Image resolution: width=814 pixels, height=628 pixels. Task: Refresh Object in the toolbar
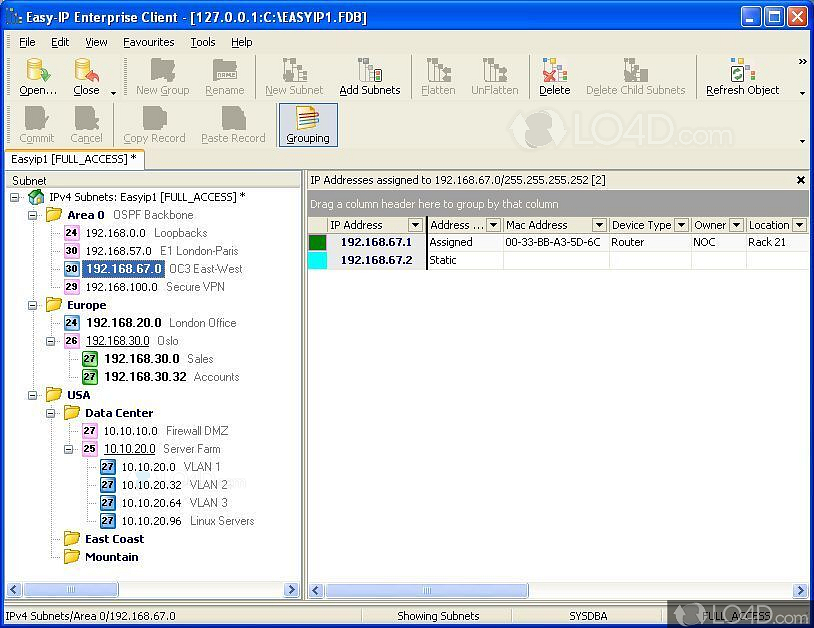click(x=742, y=75)
